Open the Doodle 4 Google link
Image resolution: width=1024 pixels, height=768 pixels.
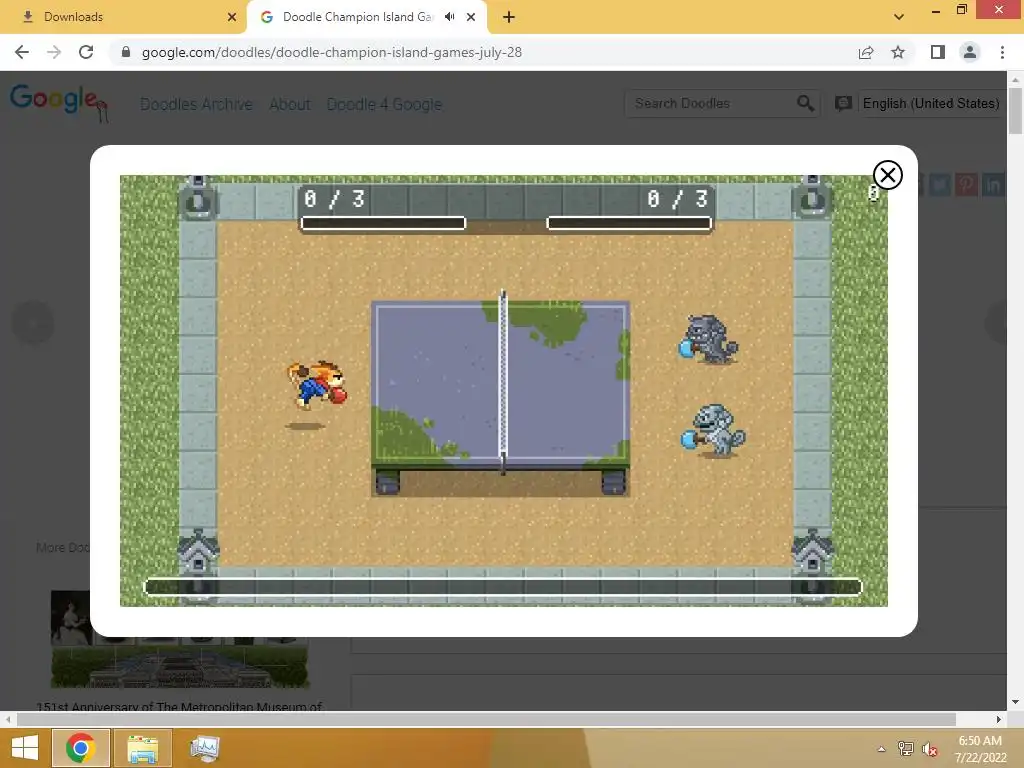(384, 104)
